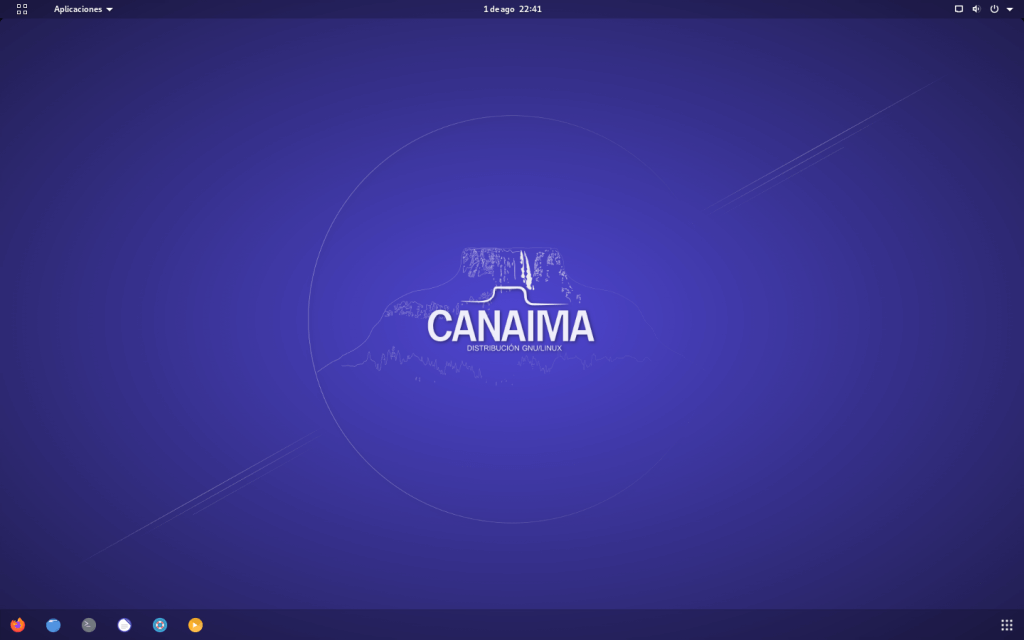The height and width of the screenshot is (640, 1024).
Task: Show all applications grid button
Action: tap(1006, 625)
